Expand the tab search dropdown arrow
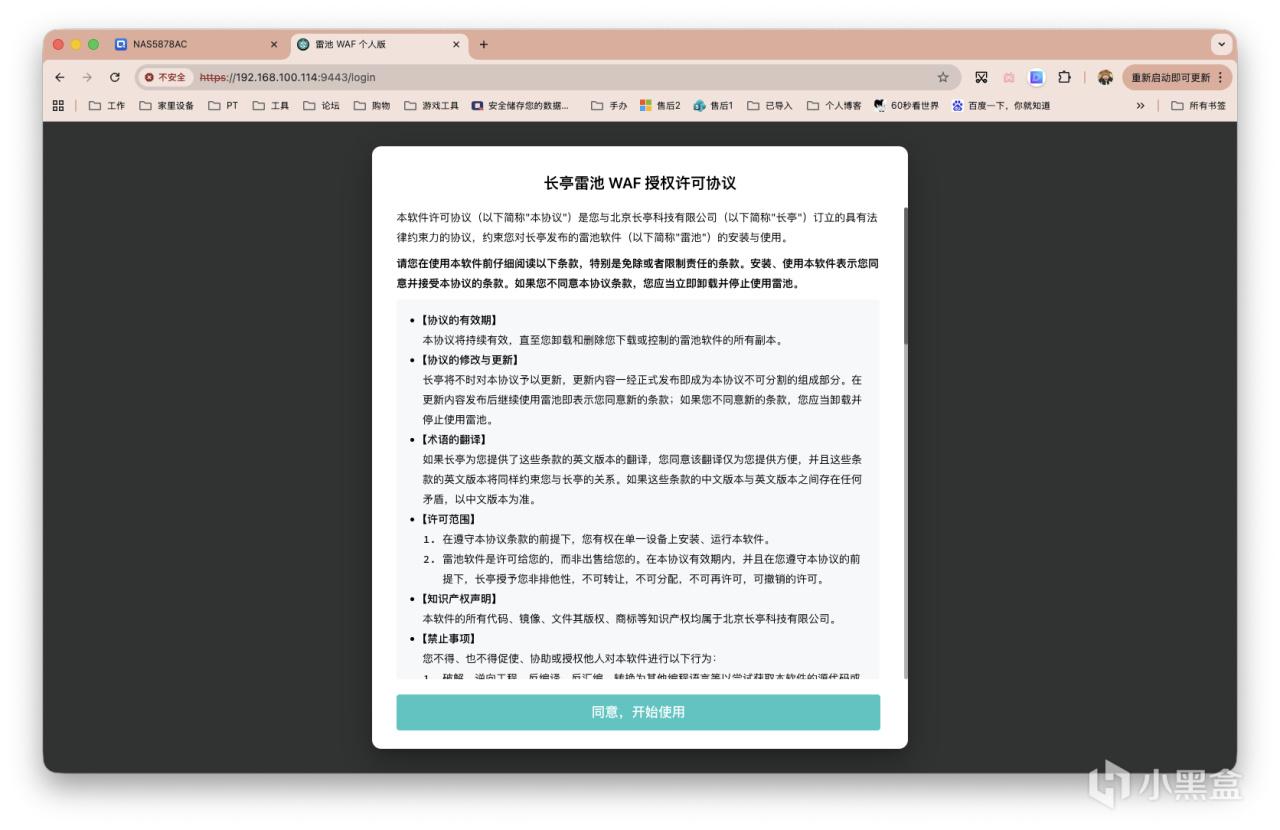The height and width of the screenshot is (830, 1280). (x=1220, y=44)
